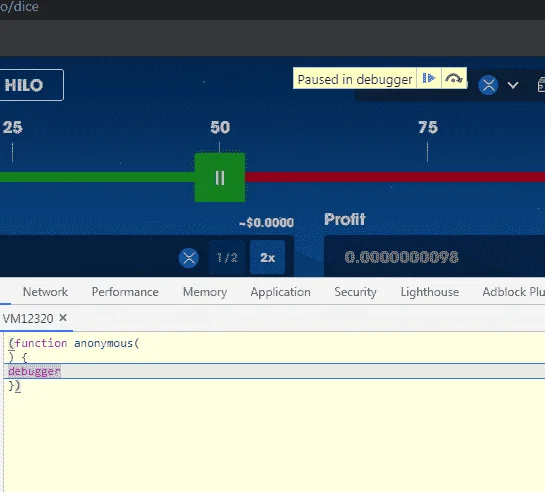Open the Performance tab in DevTools
This screenshot has width=545, height=492.
tap(125, 292)
